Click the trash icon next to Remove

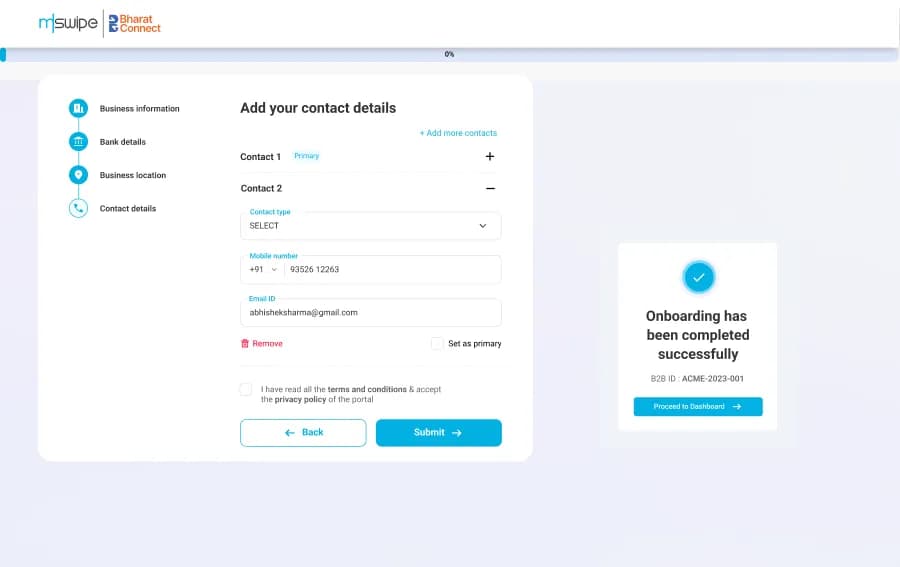(x=245, y=343)
